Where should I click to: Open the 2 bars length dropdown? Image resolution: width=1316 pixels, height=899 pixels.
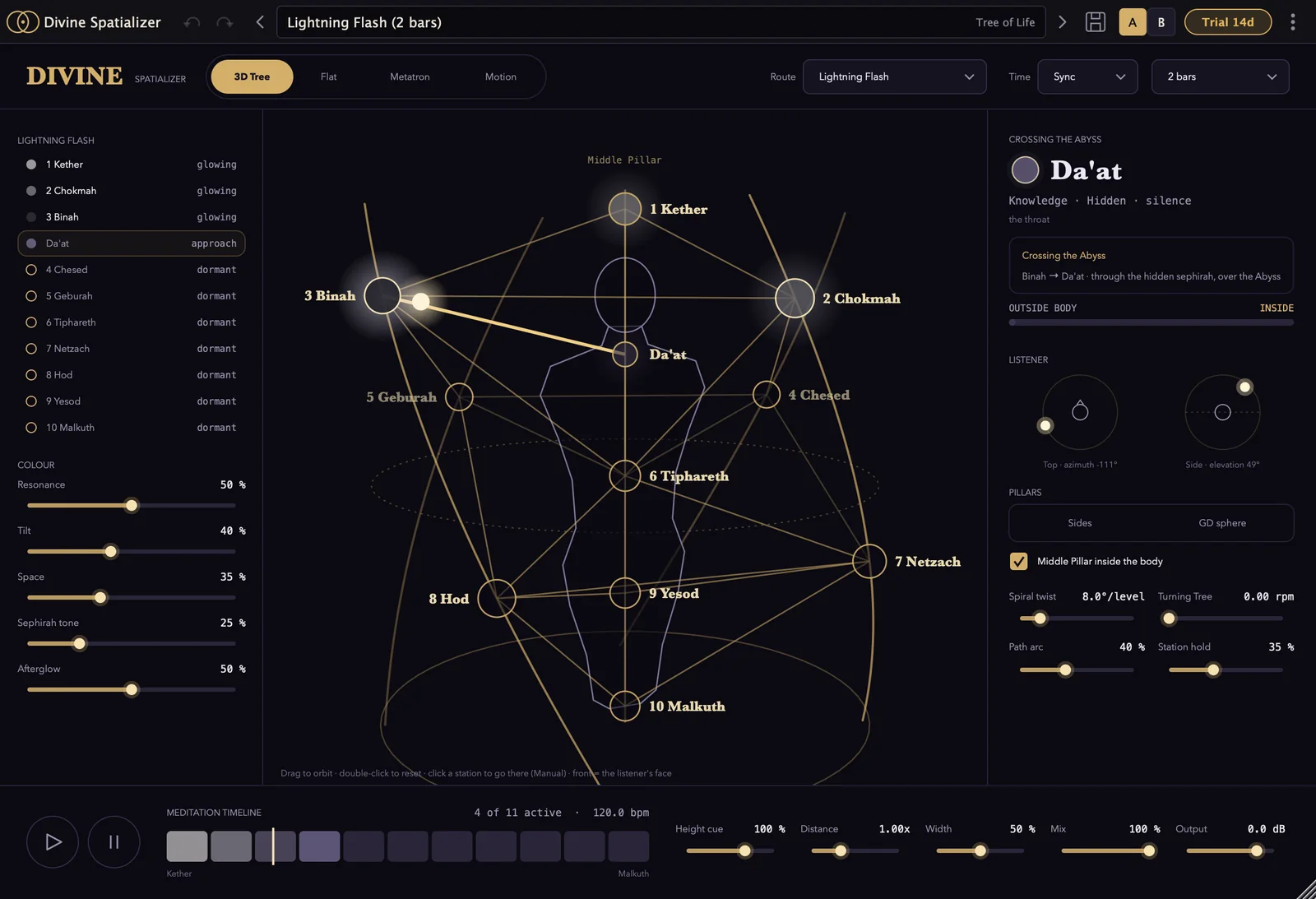[x=1220, y=76]
